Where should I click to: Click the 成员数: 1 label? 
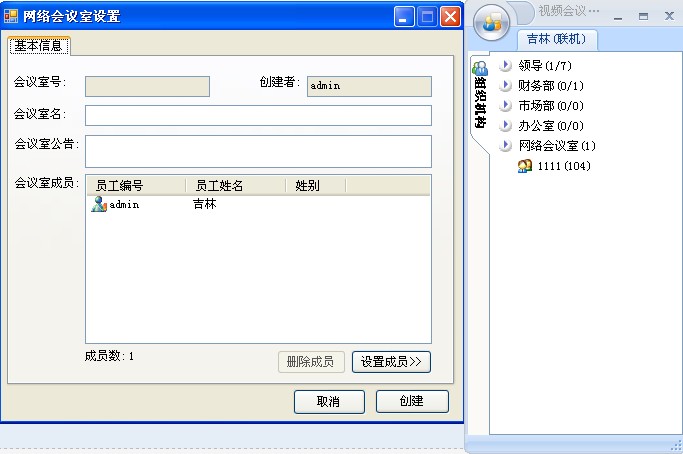109,356
